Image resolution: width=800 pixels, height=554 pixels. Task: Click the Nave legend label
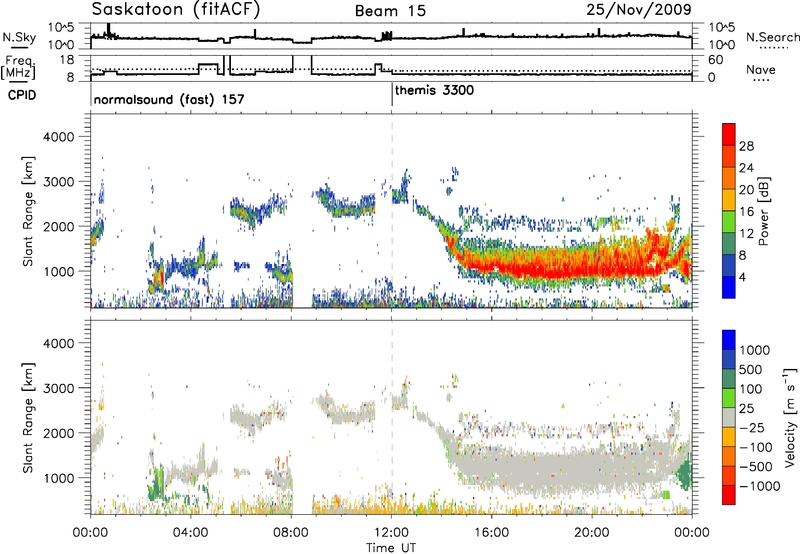[761, 69]
